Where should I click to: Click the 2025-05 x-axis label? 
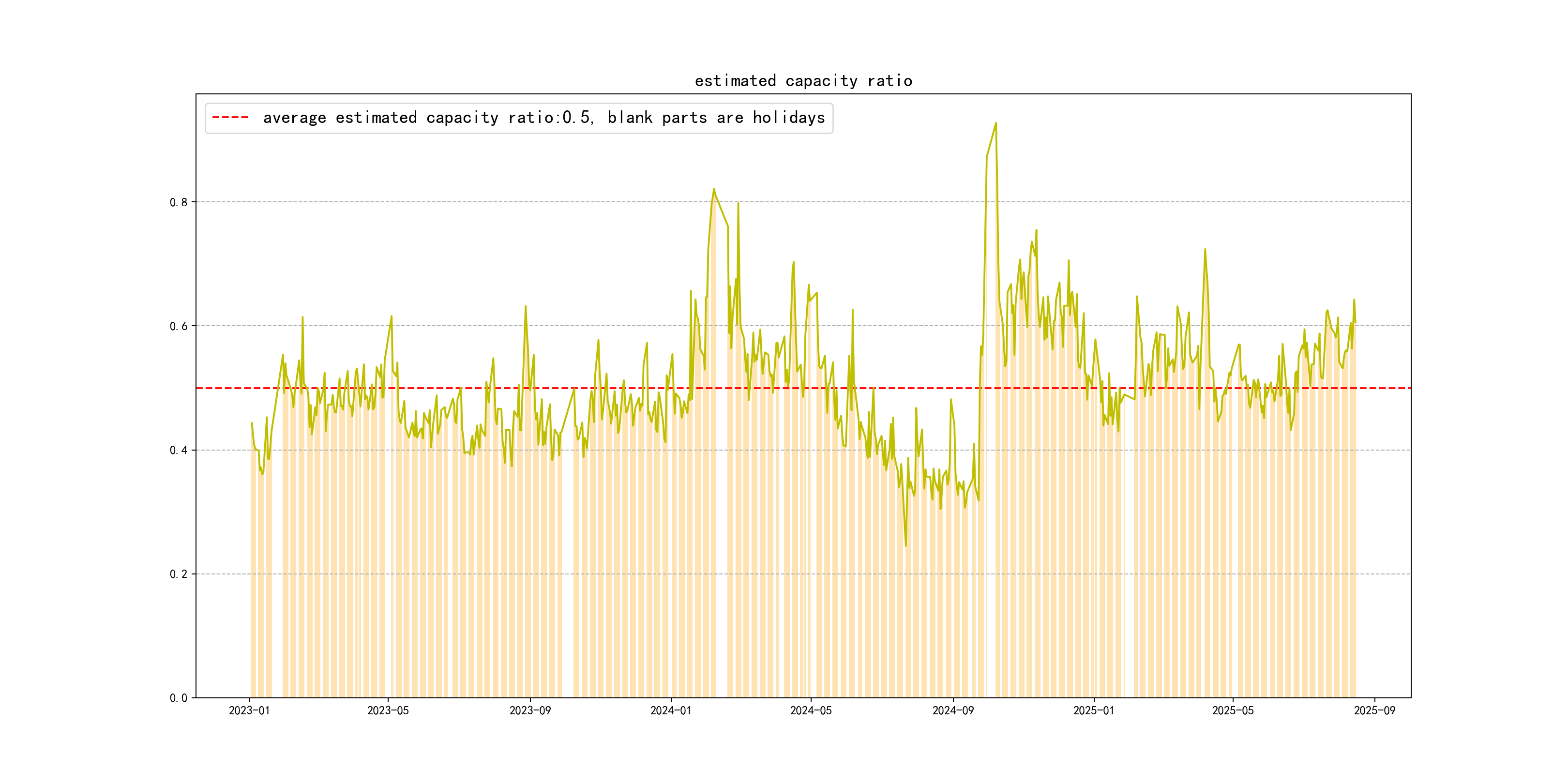[1233, 710]
